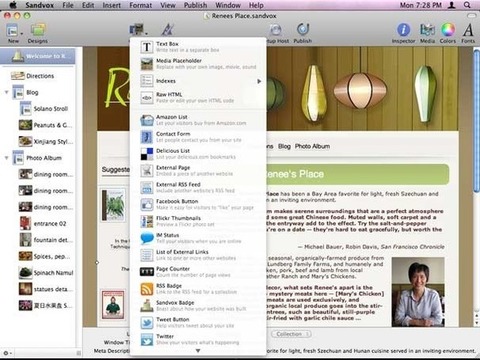Open the user account menu bar icon

click(452, 5)
